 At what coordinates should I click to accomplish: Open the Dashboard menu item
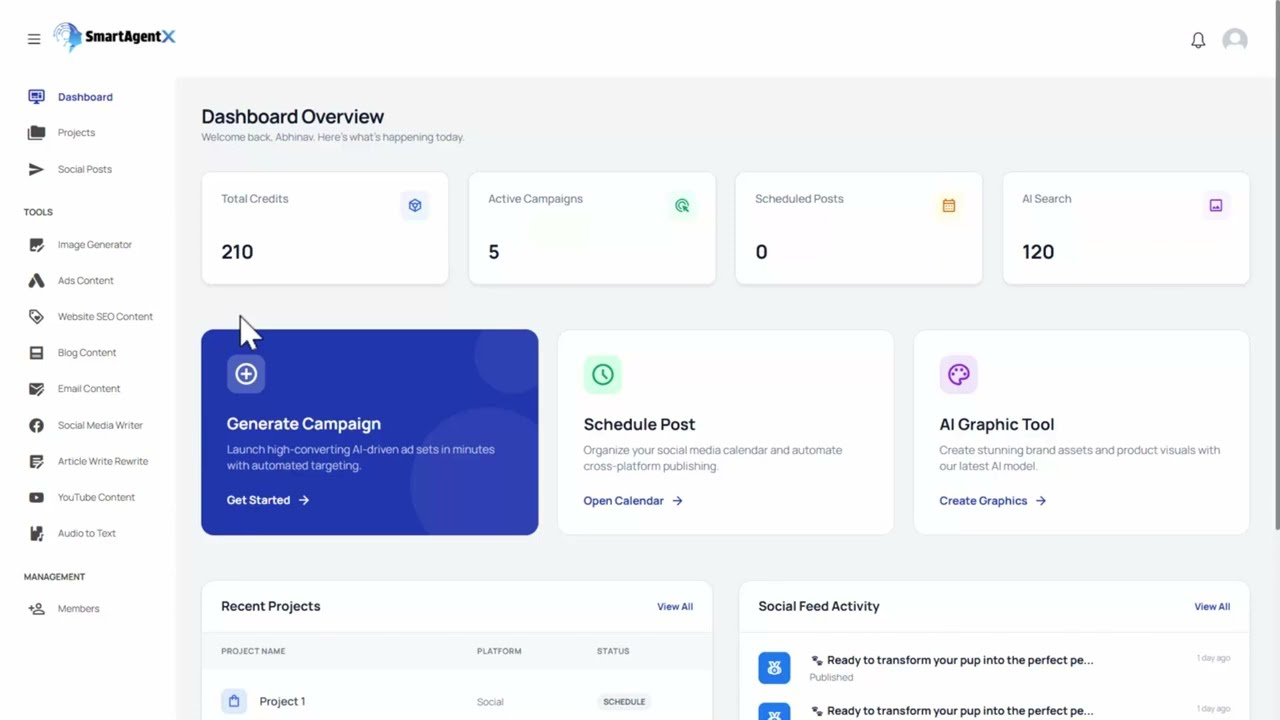coord(85,97)
